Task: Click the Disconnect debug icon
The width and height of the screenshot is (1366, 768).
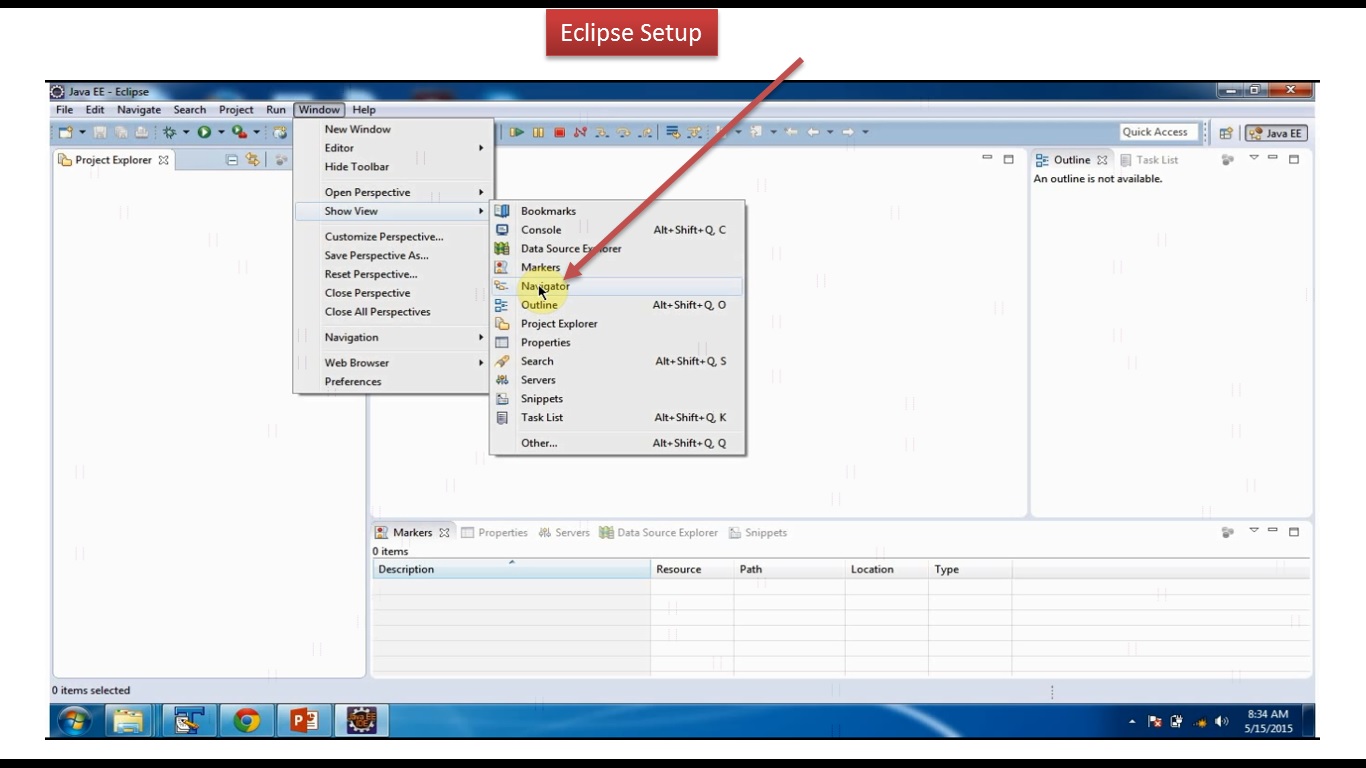Action: click(580, 132)
